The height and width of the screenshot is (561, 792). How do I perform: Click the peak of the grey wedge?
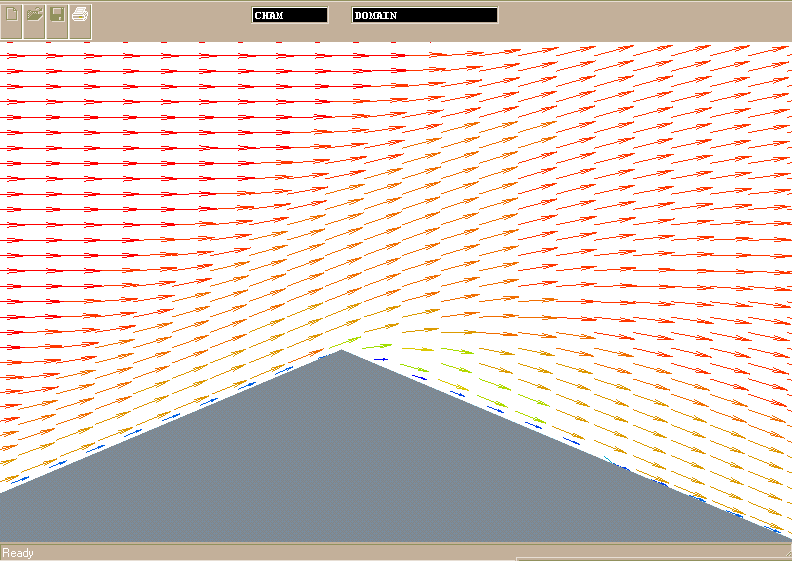click(342, 351)
